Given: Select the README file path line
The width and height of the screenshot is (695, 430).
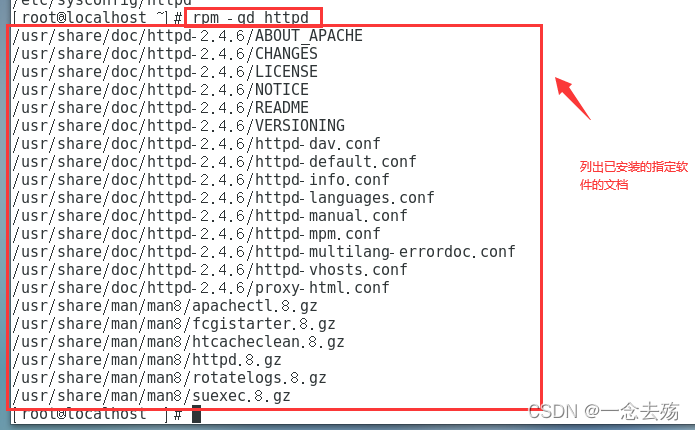Looking at the screenshot, I should coord(160,108).
